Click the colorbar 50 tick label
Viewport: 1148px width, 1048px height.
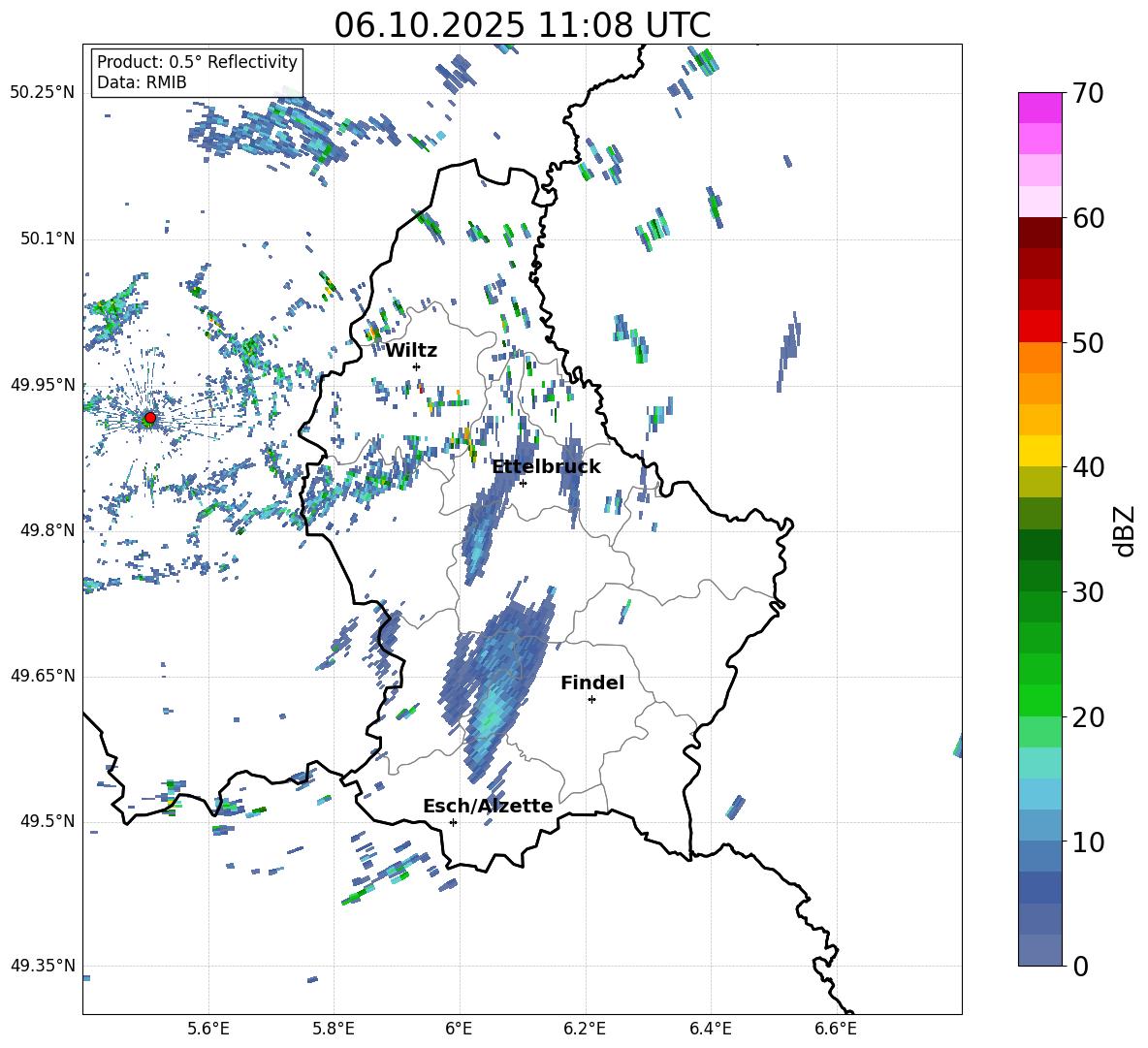(1088, 343)
